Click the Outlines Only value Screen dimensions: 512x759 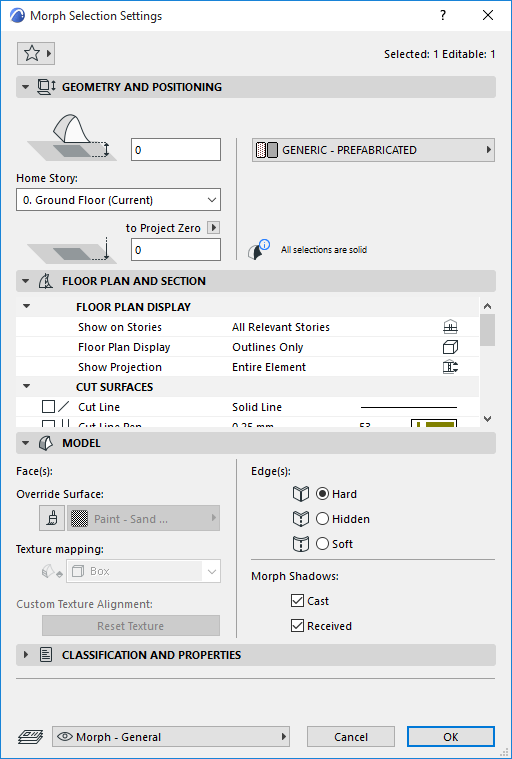(x=268, y=347)
